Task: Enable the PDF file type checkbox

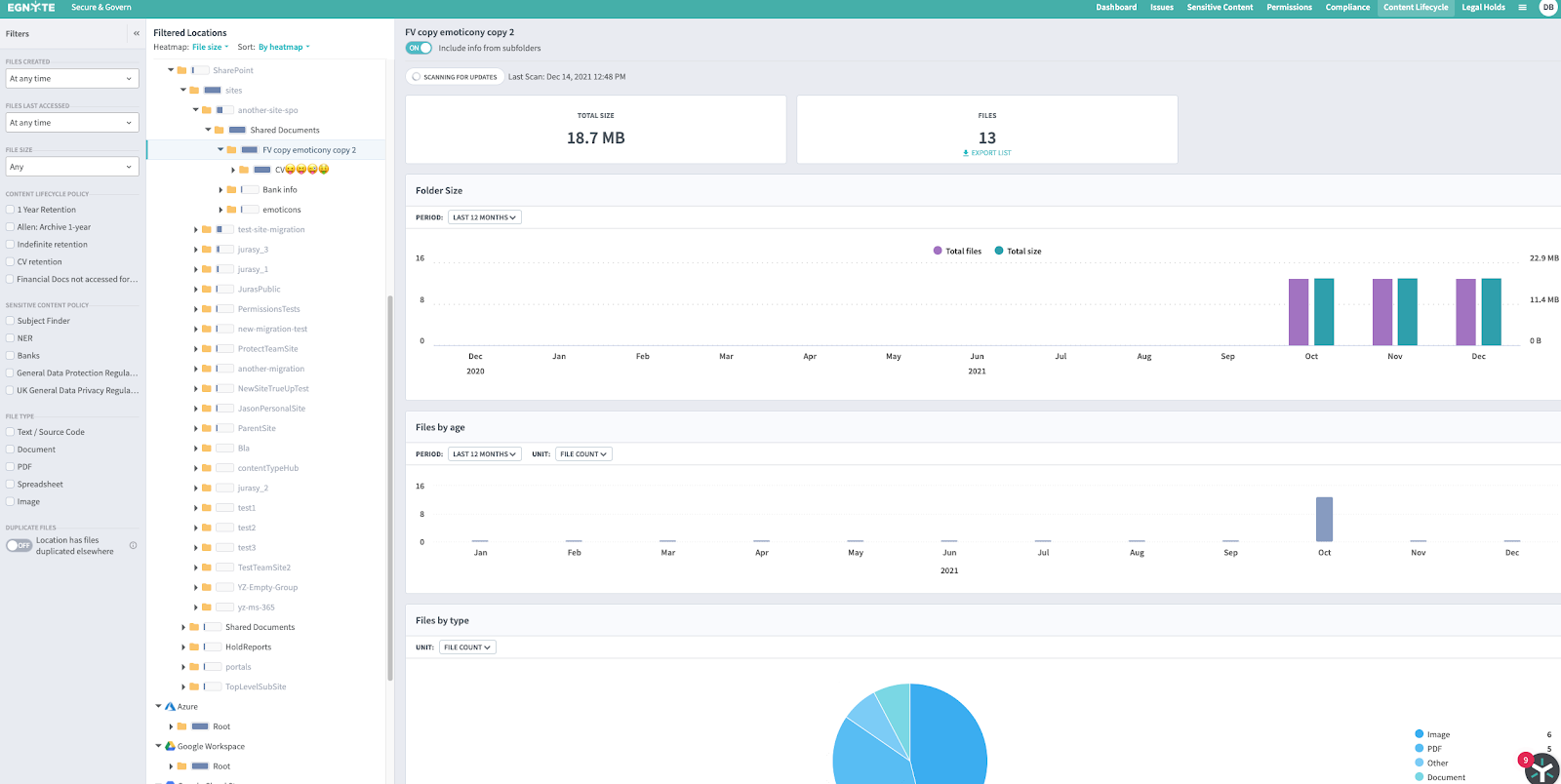Action: pyautogui.click(x=10, y=467)
